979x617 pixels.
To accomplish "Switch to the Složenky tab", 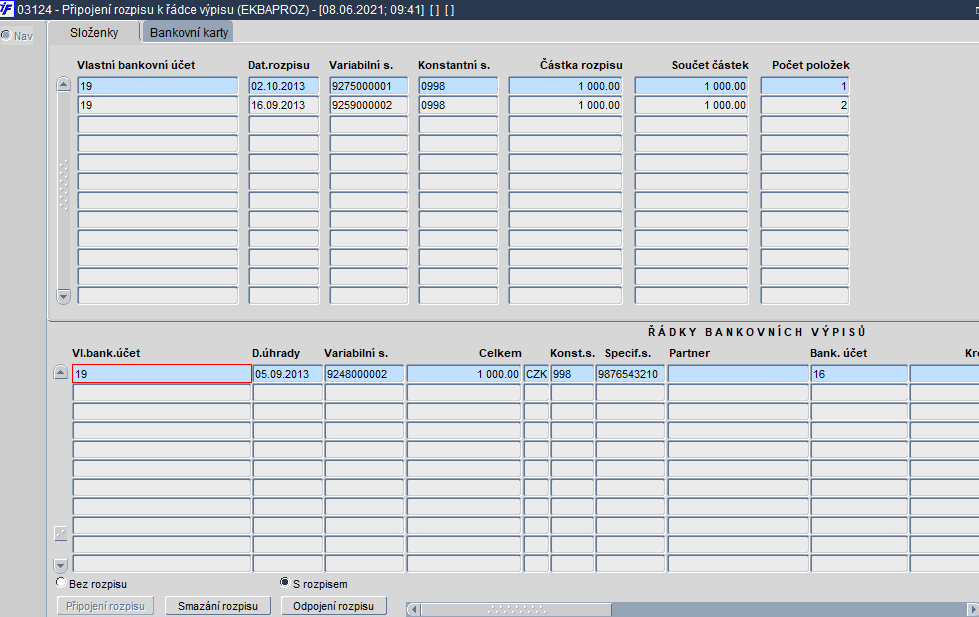I will click(94, 32).
